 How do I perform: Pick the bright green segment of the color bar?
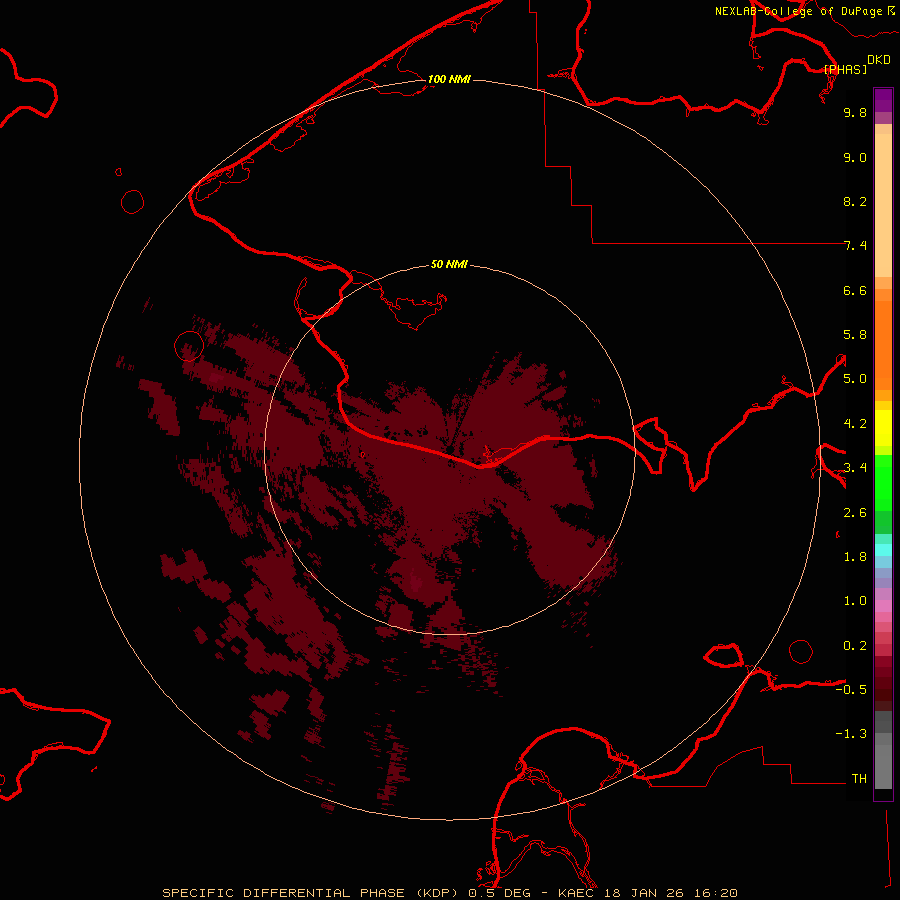pos(883,482)
